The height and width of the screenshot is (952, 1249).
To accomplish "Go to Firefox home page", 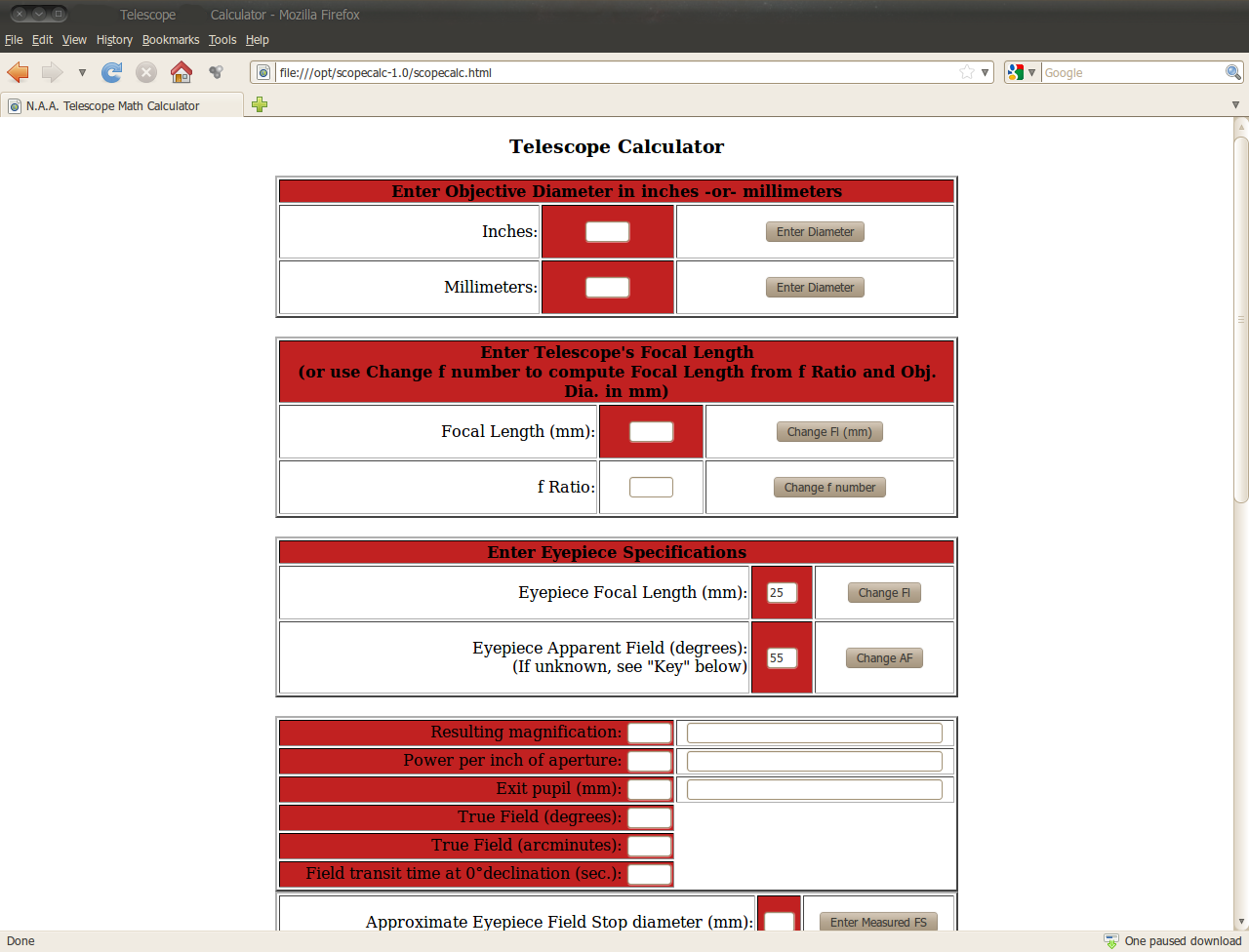I will point(181,72).
